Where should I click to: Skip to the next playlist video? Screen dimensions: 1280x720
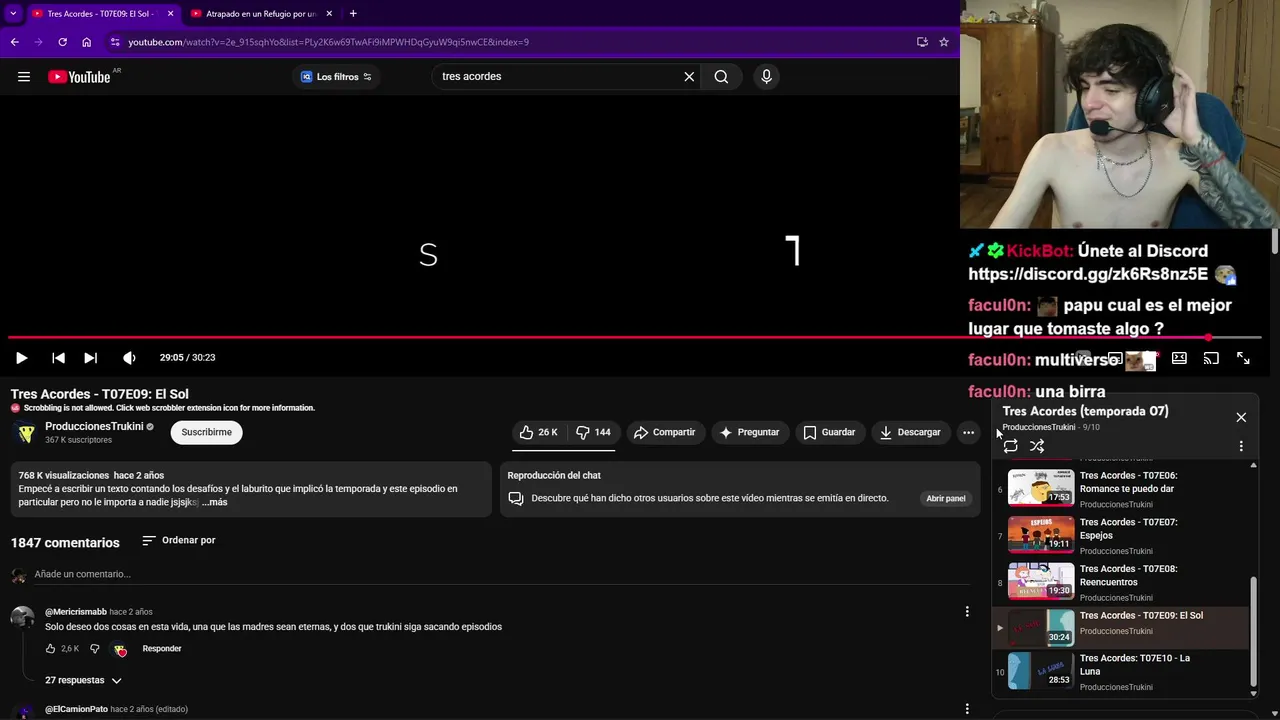click(90, 358)
